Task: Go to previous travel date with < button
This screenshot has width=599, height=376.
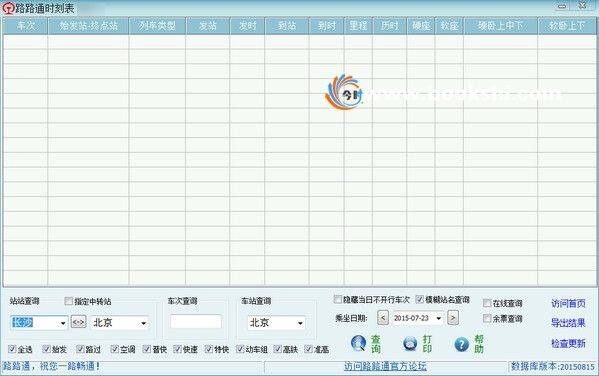Action: (383, 318)
